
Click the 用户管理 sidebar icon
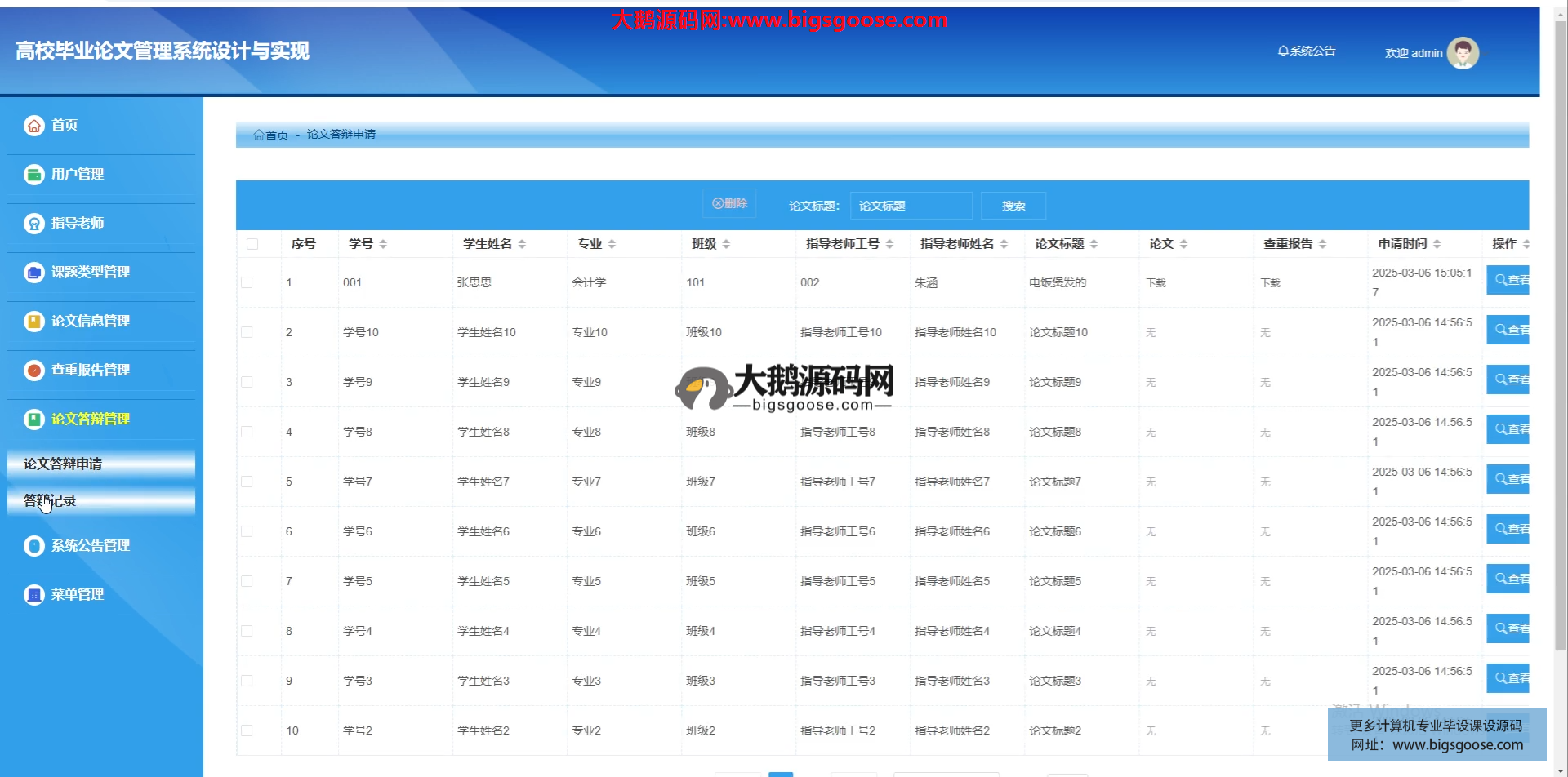pyautogui.click(x=34, y=175)
